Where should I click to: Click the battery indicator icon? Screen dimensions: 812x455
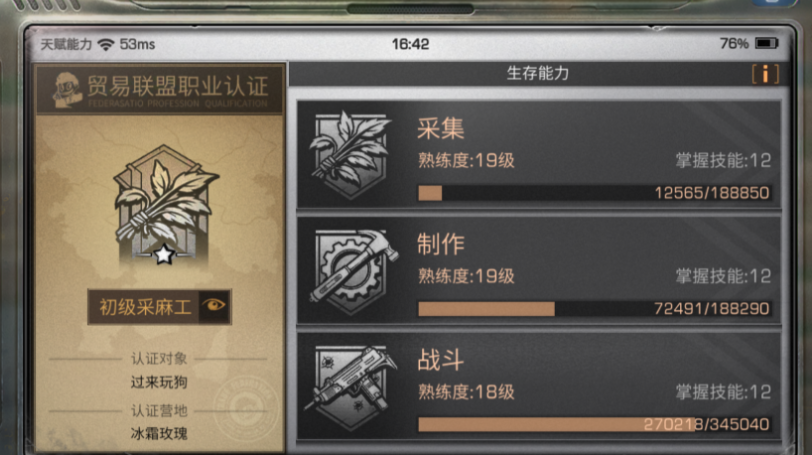766,43
